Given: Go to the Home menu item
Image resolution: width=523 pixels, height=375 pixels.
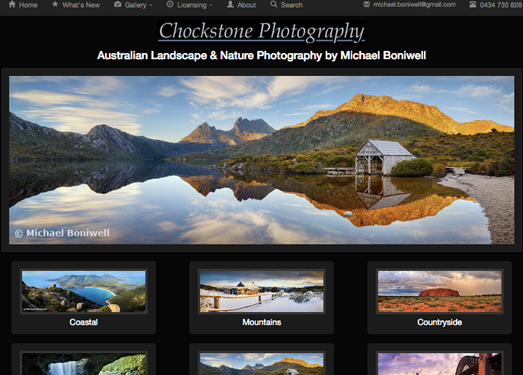Looking at the screenshot, I should click(28, 5).
